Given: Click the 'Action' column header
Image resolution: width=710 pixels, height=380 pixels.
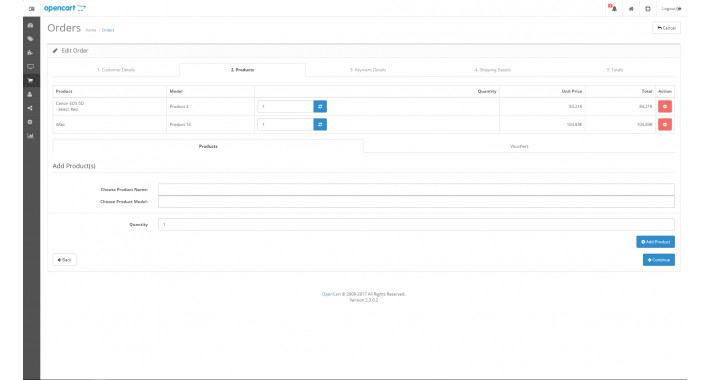Looking at the screenshot, I should click(665, 91).
